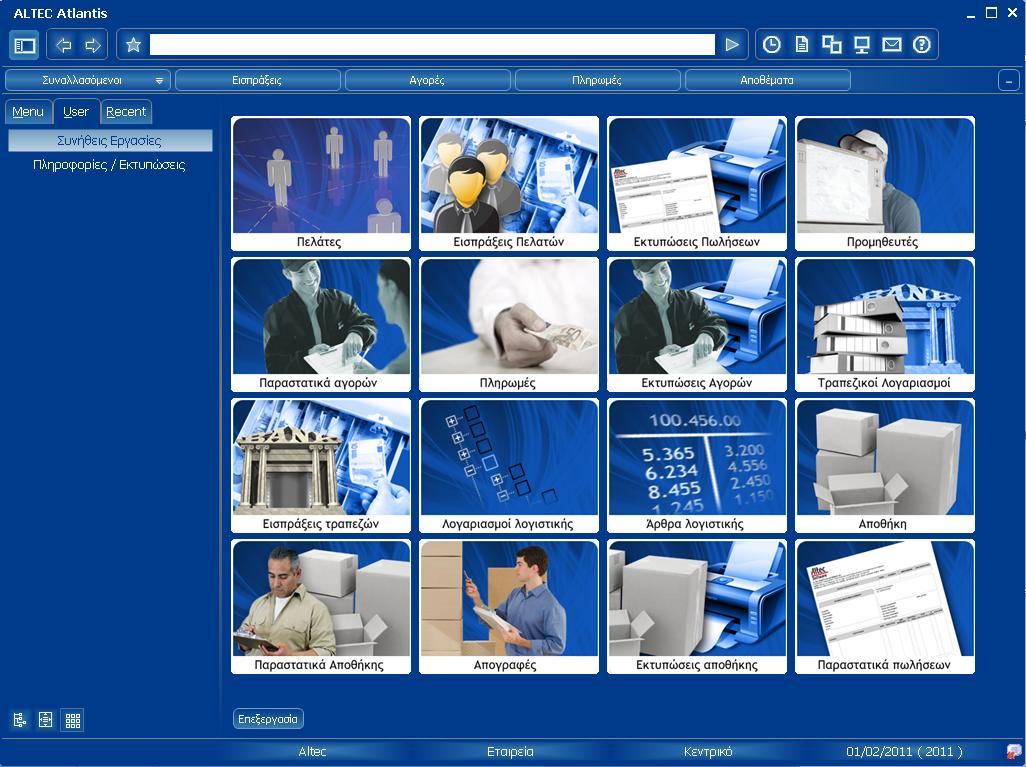Open the Εκτυπώσεις Αγορών tile

[697, 325]
